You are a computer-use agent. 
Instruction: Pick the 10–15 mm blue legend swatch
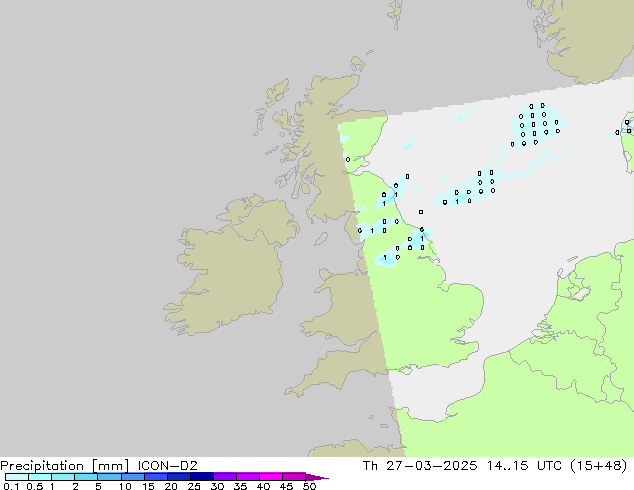point(132,477)
